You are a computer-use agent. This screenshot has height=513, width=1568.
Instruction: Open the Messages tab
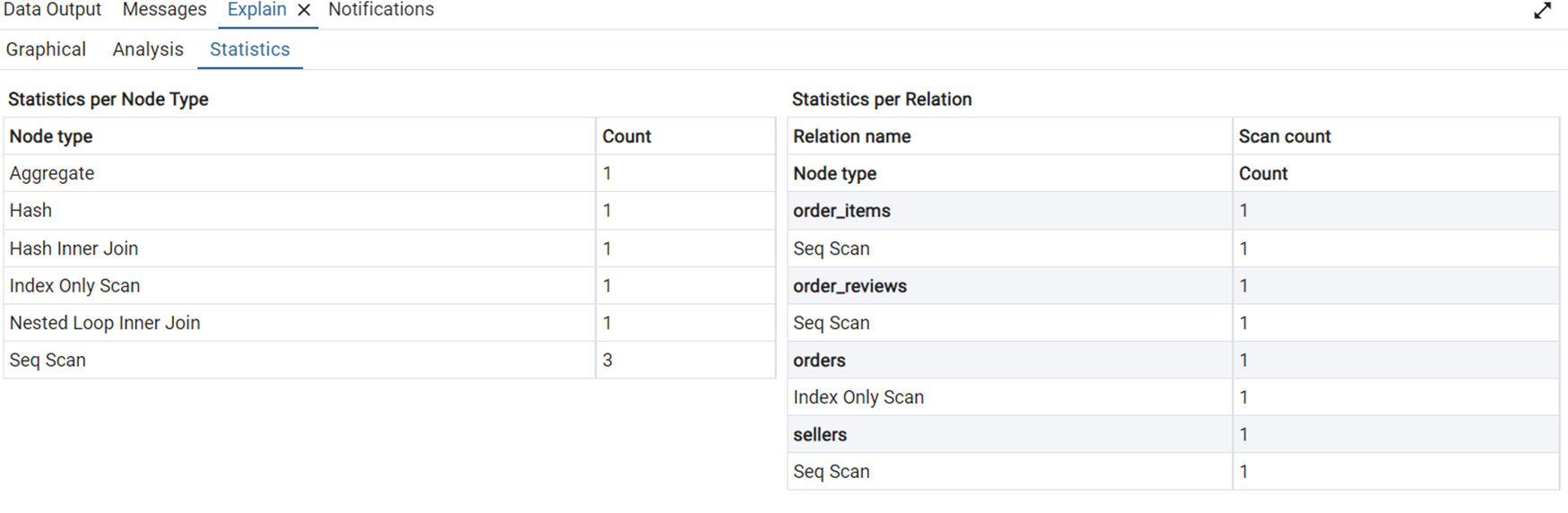(x=164, y=10)
